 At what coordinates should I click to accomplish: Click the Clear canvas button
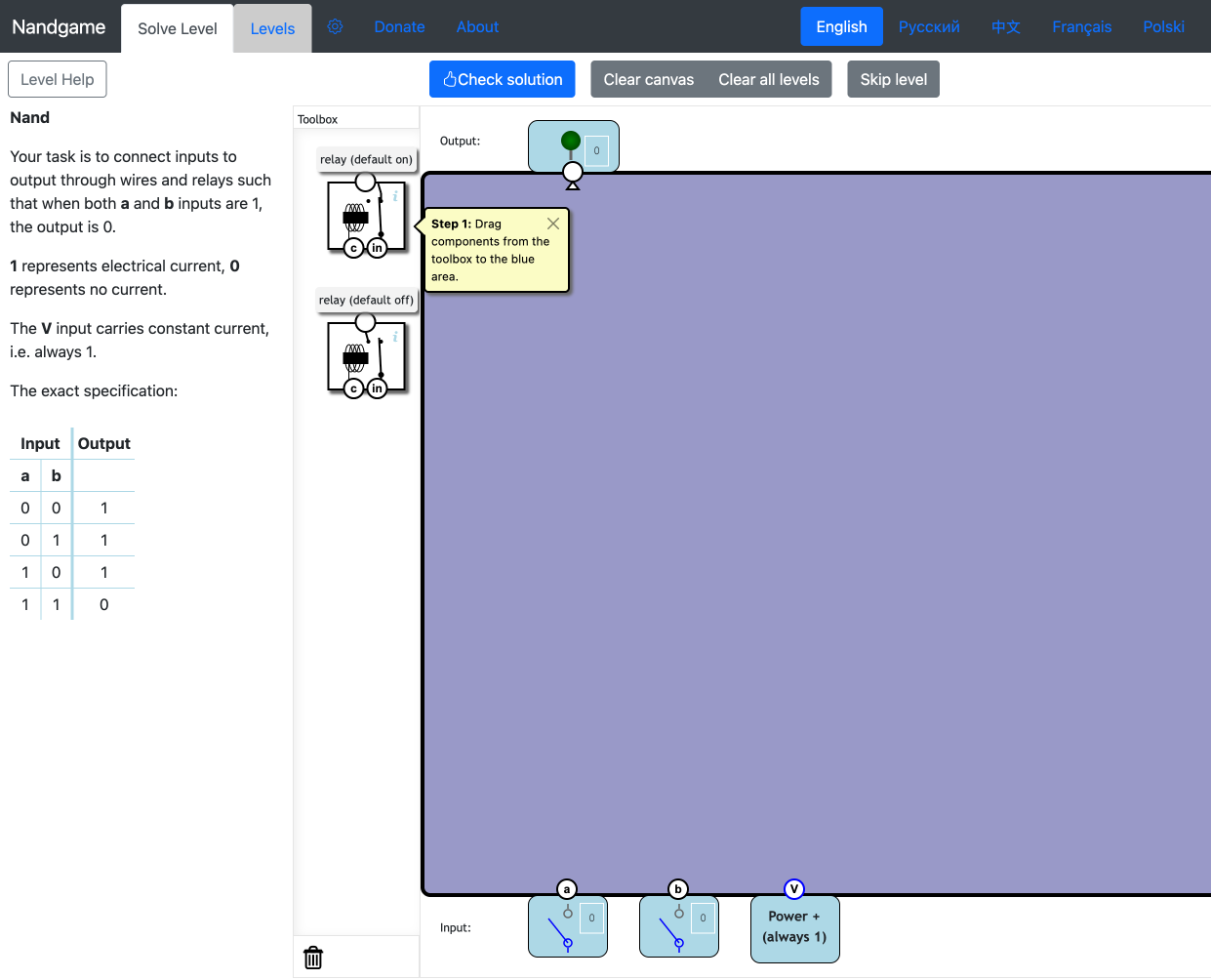coord(648,80)
